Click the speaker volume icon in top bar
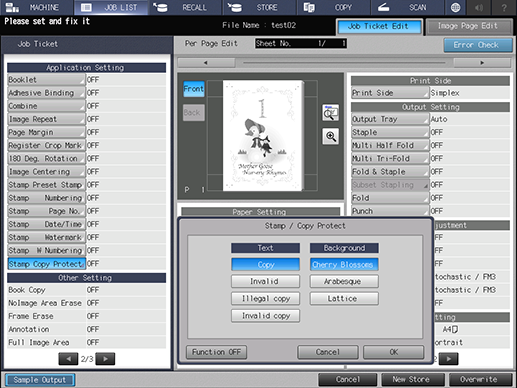517x388 pixels. coord(479,7)
